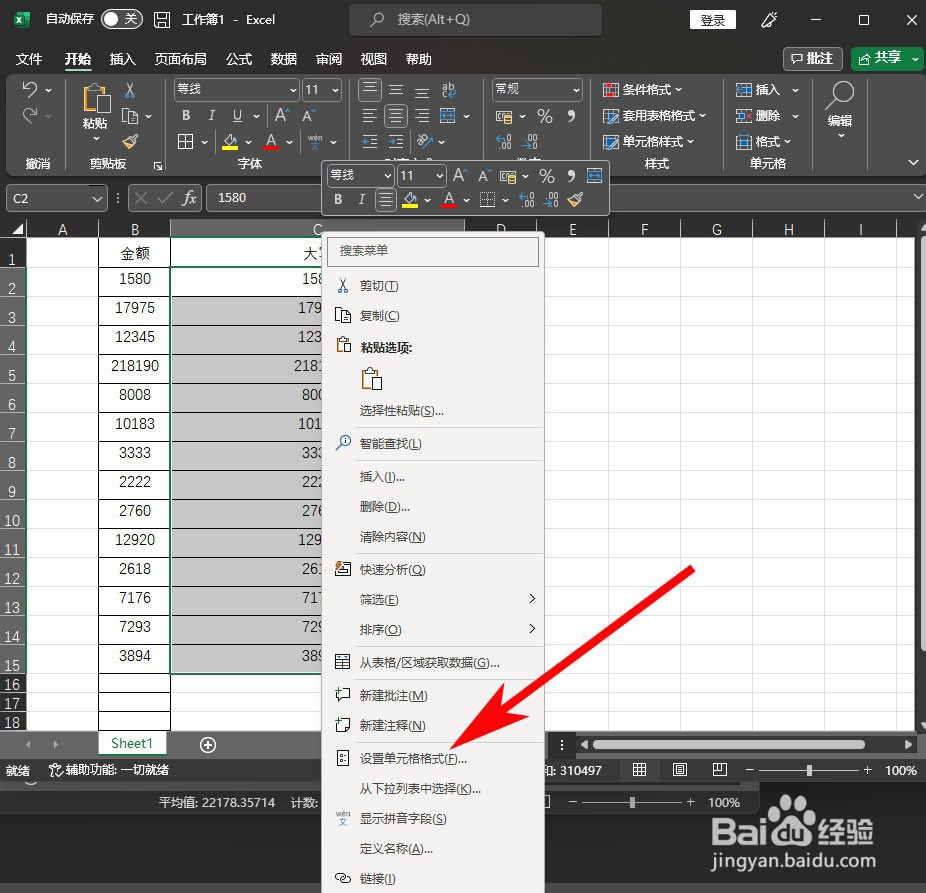Toggle Italic in the mini toolbar
Screen dimensions: 926x893
(361, 200)
